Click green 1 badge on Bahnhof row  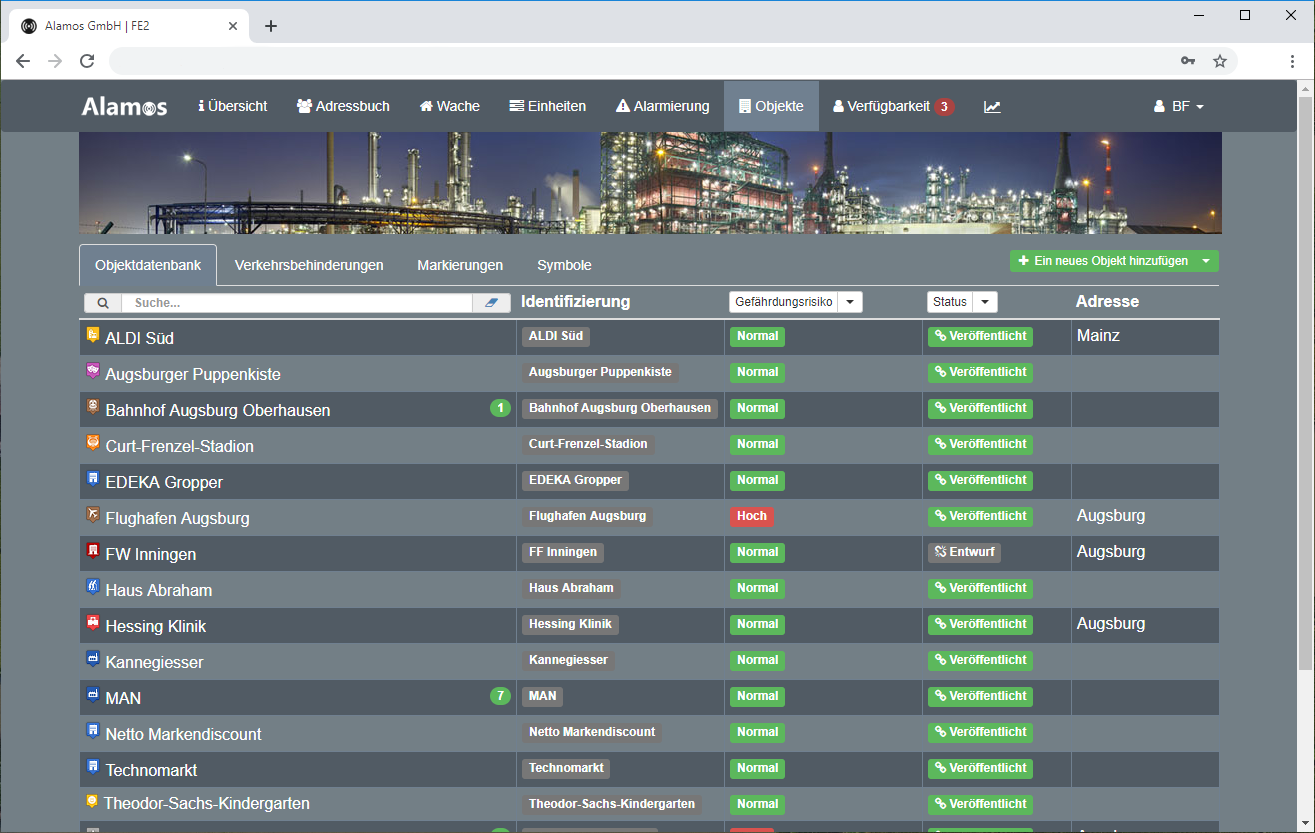[x=500, y=408]
